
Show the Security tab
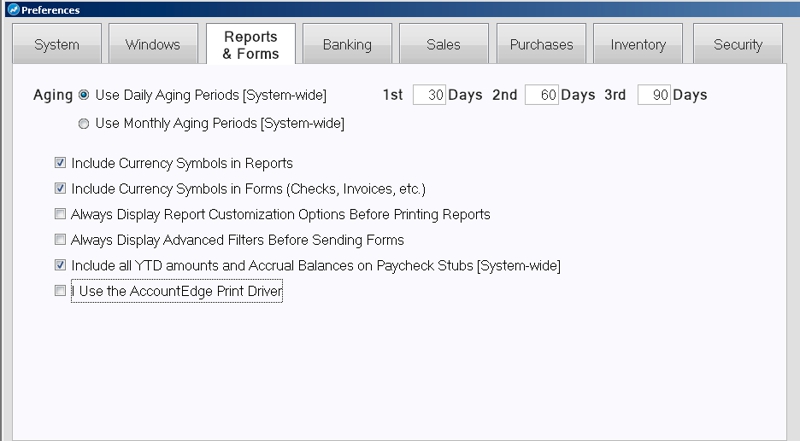[x=738, y=45]
